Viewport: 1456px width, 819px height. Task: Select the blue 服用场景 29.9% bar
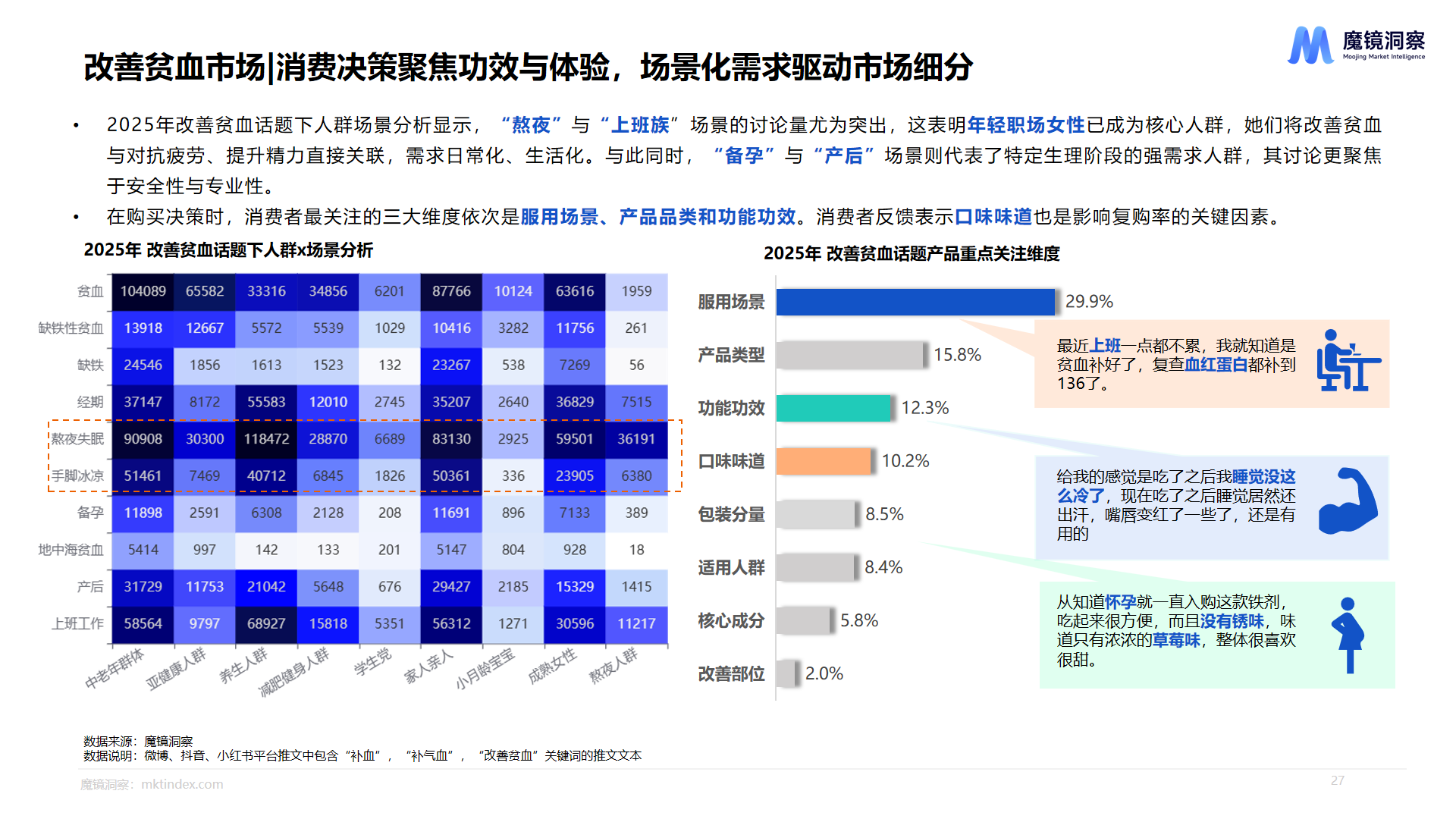pyautogui.click(x=915, y=302)
